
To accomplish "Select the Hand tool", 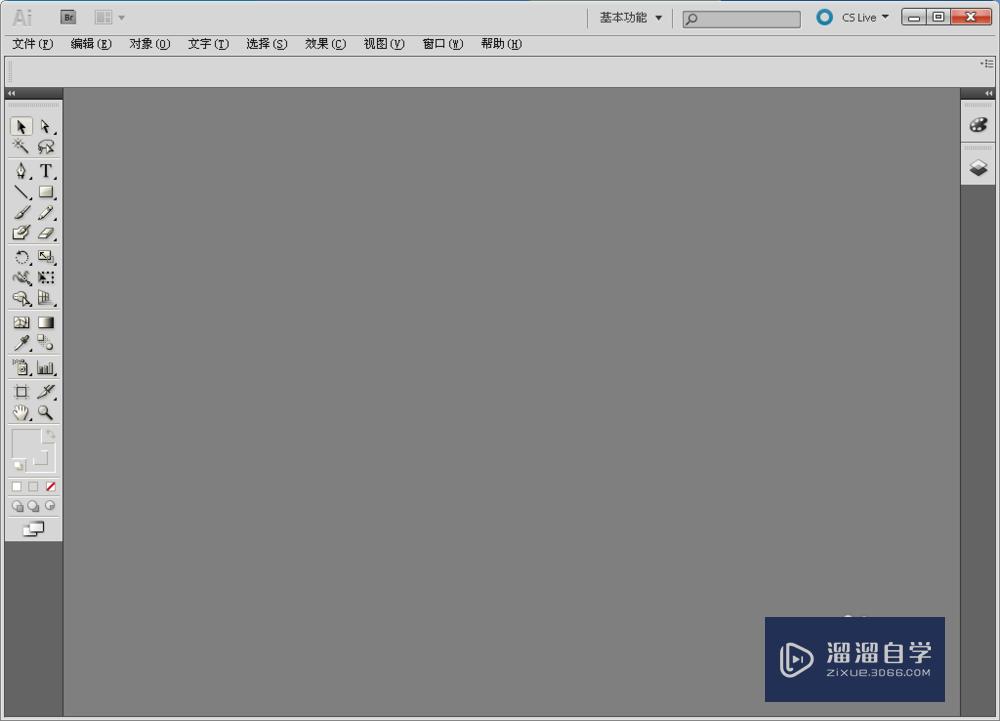I will click(x=22, y=411).
